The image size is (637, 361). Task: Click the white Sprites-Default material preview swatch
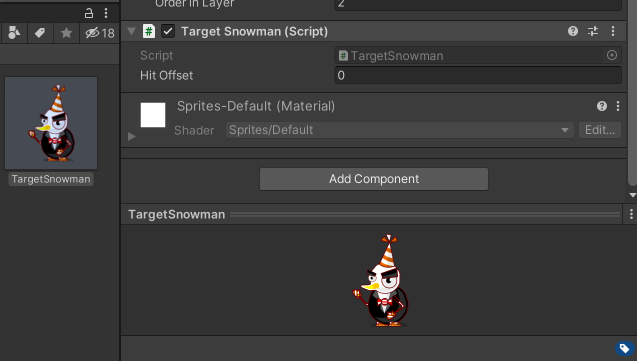[x=153, y=115]
